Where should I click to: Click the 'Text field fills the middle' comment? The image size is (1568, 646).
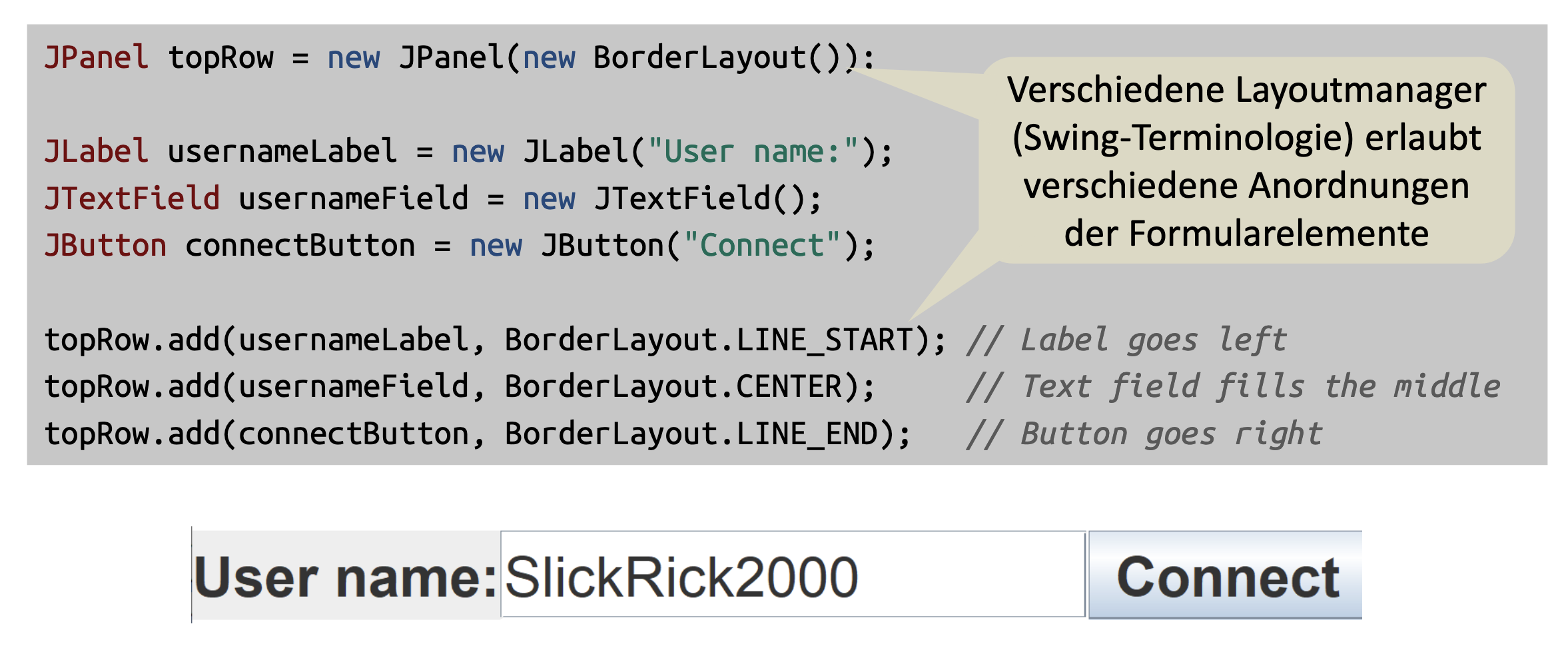[x=1234, y=387]
